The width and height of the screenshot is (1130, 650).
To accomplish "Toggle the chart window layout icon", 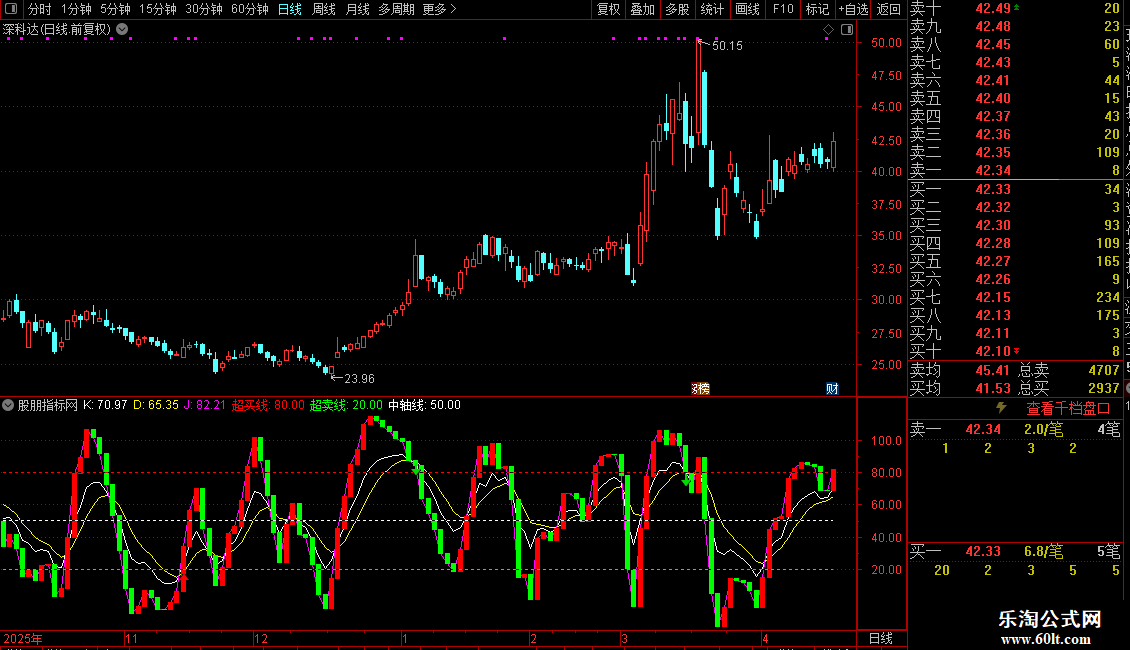I will pyautogui.click(x=847, y=30).
